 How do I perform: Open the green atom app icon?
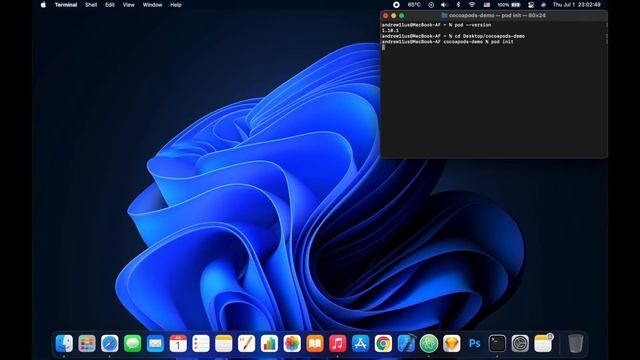[x=429, y=343]
